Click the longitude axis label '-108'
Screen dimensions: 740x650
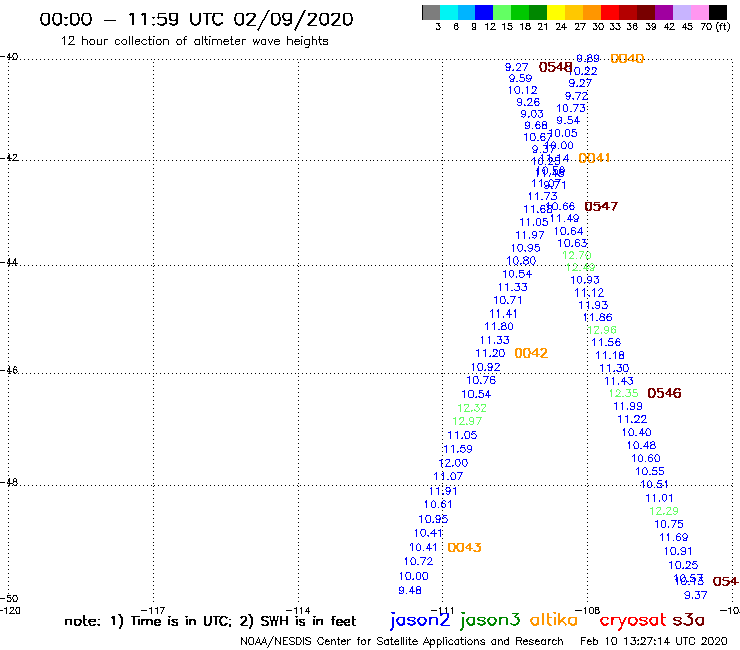588,611
